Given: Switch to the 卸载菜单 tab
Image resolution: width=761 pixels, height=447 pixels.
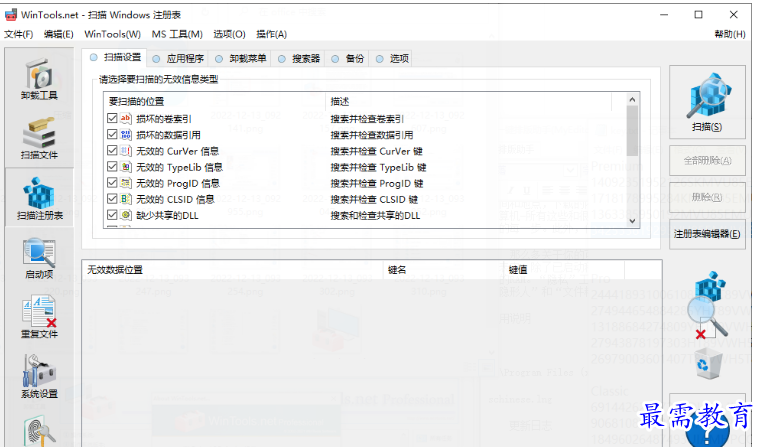Looking at the screenshot, I should point(241,59).
